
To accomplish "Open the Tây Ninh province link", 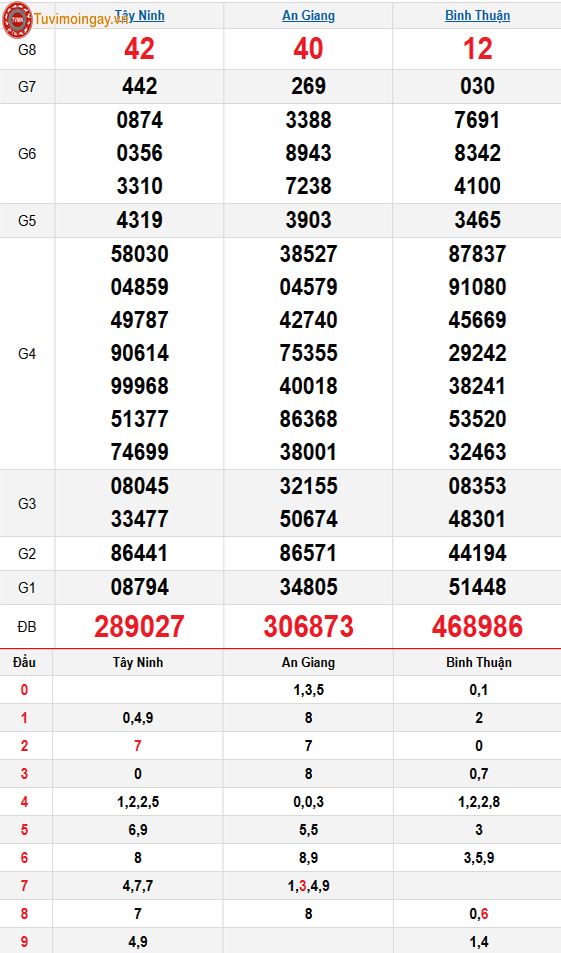I will 140,15.
